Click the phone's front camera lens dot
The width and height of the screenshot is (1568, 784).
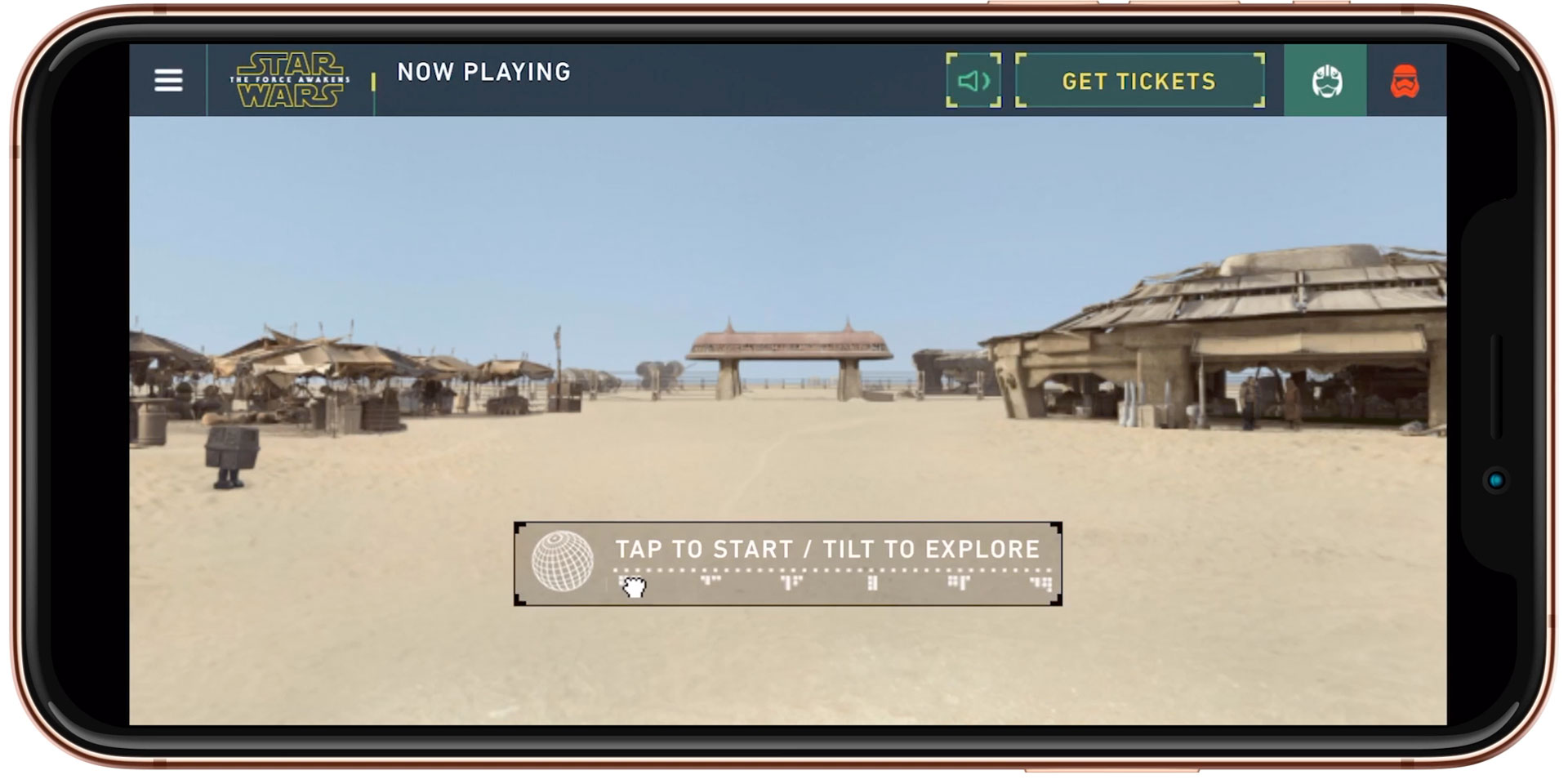tap(1496, 480)
